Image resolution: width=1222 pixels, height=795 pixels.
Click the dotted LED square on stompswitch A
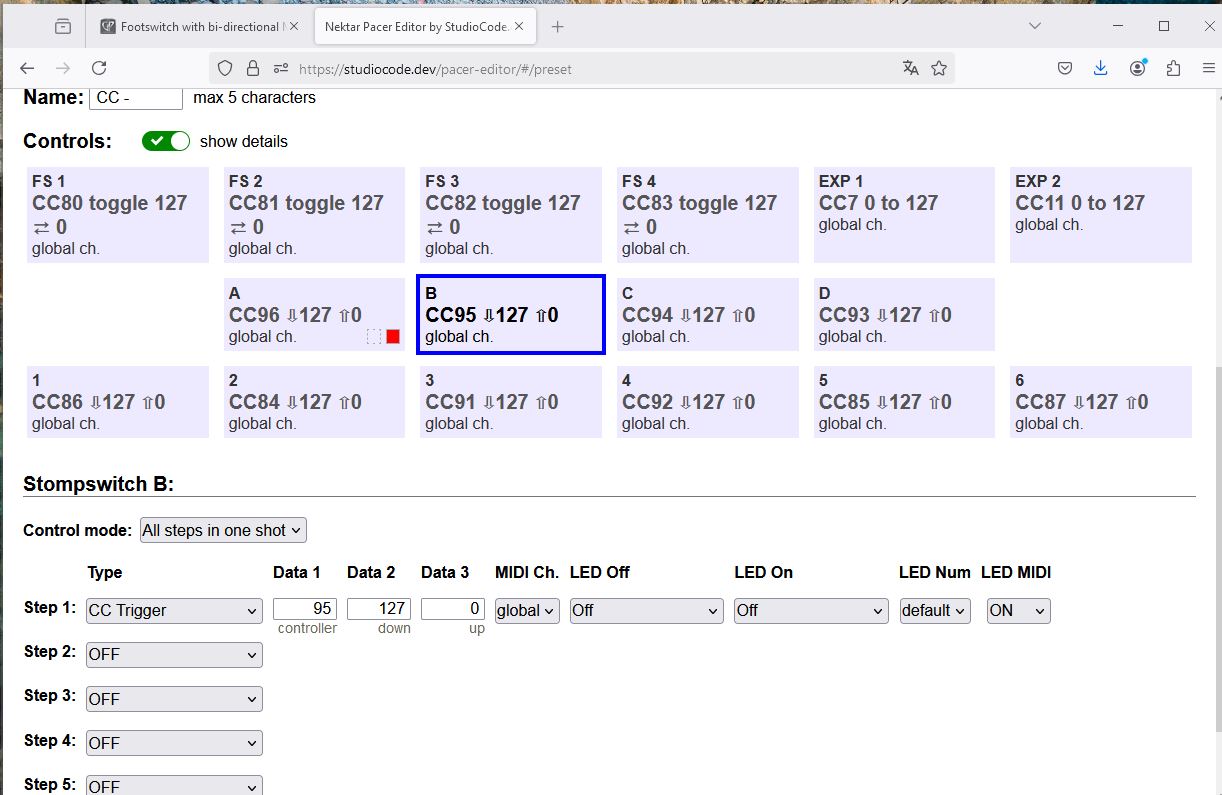pos(374,337)
